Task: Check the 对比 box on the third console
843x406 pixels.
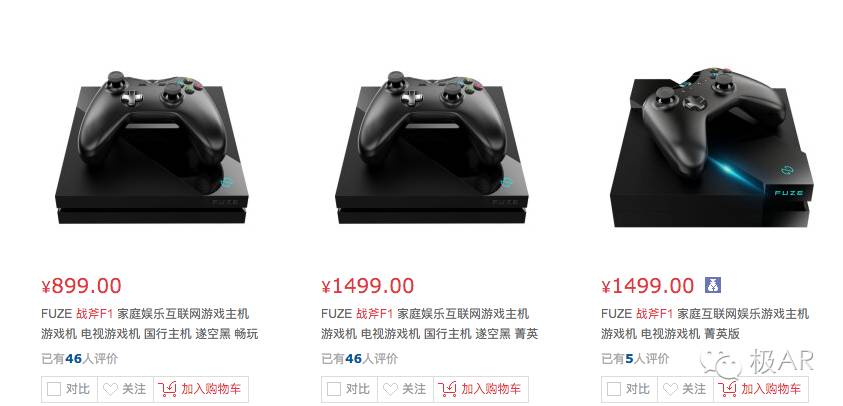Action: pos(614,389)
